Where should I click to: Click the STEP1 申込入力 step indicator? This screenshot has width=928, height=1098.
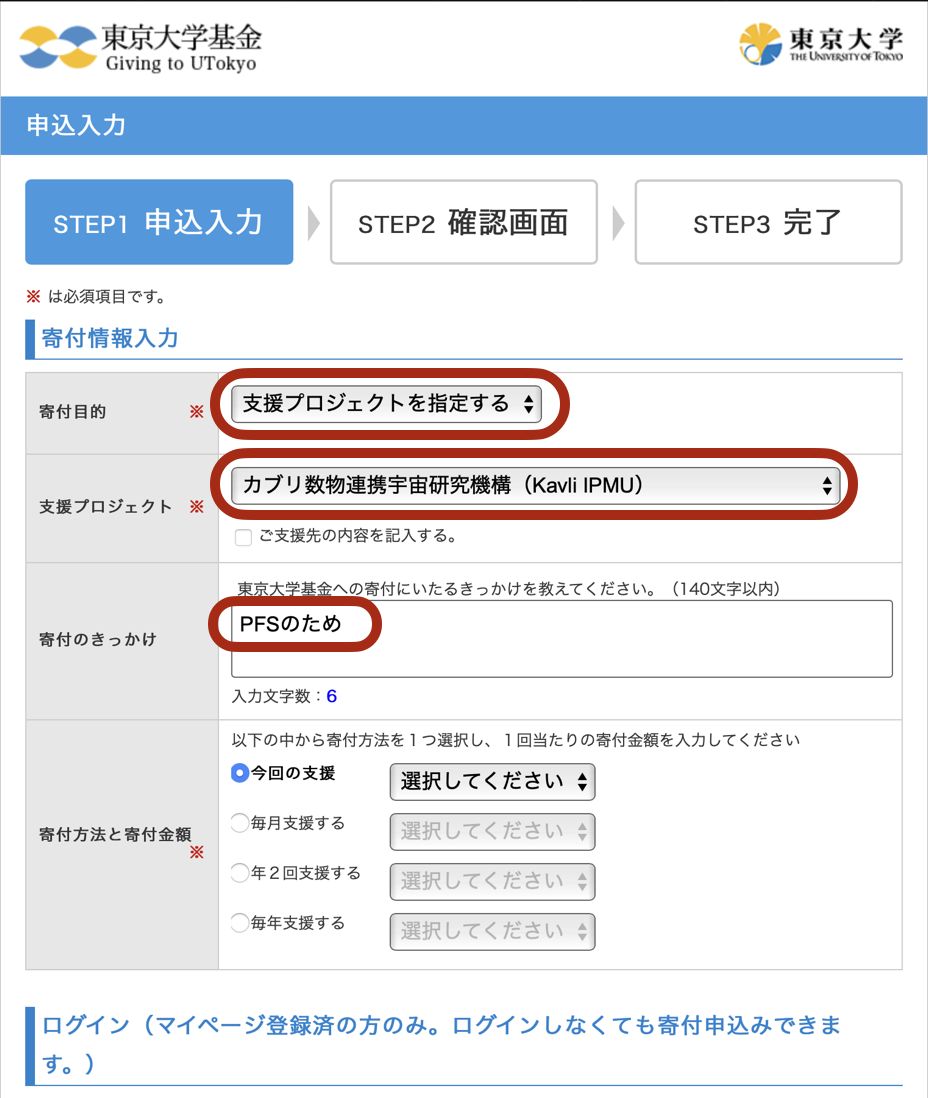(x=158, y=222)
